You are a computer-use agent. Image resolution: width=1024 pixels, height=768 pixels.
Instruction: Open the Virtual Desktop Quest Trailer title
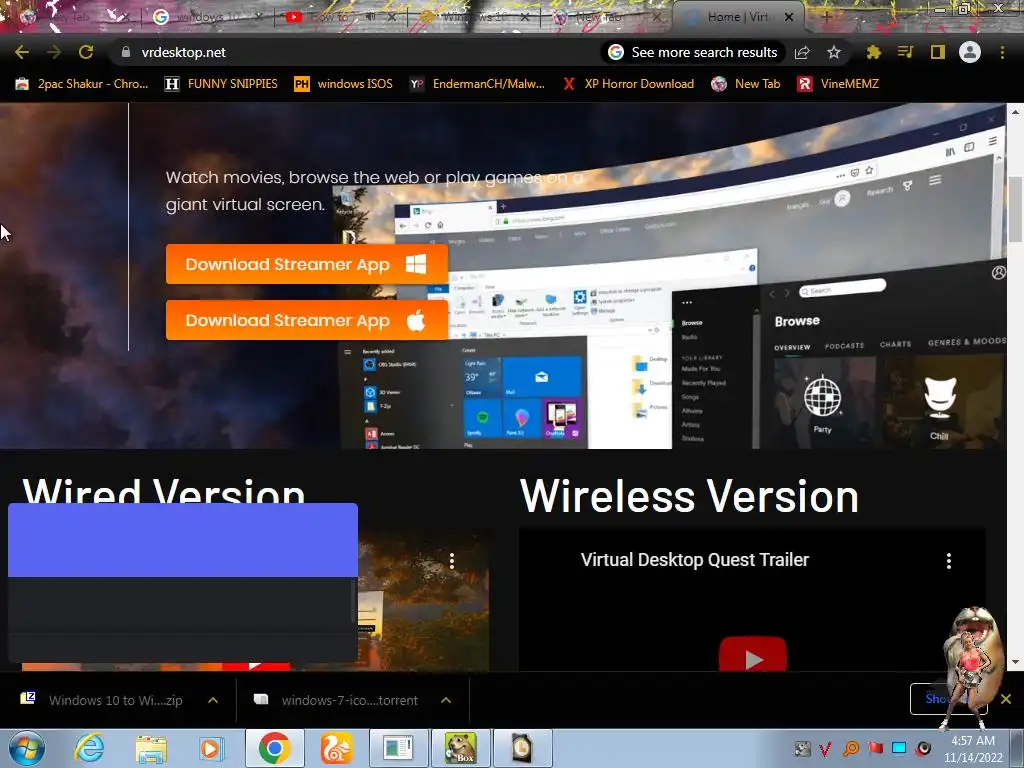[x=694, y=560]
